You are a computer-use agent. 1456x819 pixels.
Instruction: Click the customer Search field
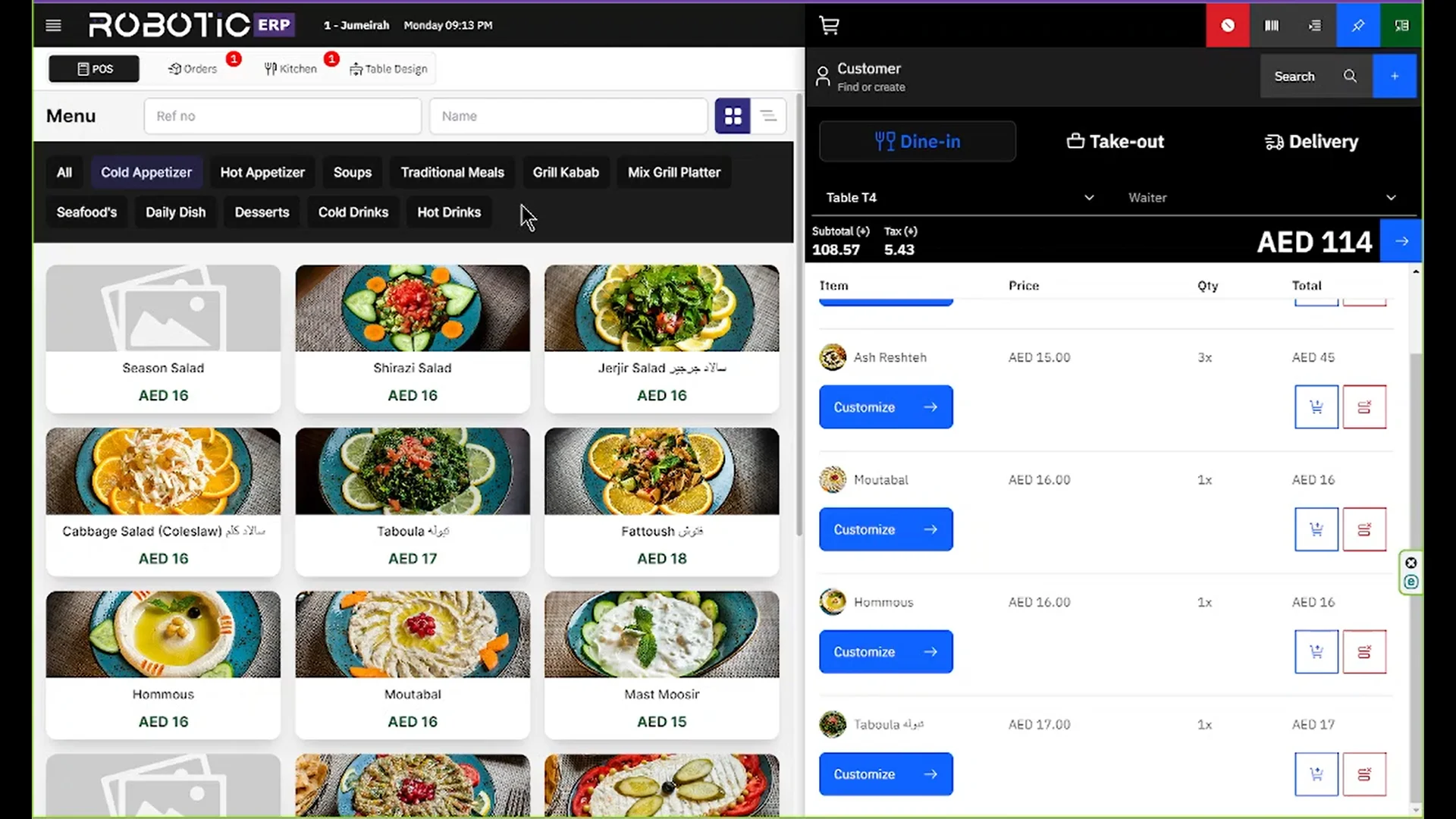1316,76
